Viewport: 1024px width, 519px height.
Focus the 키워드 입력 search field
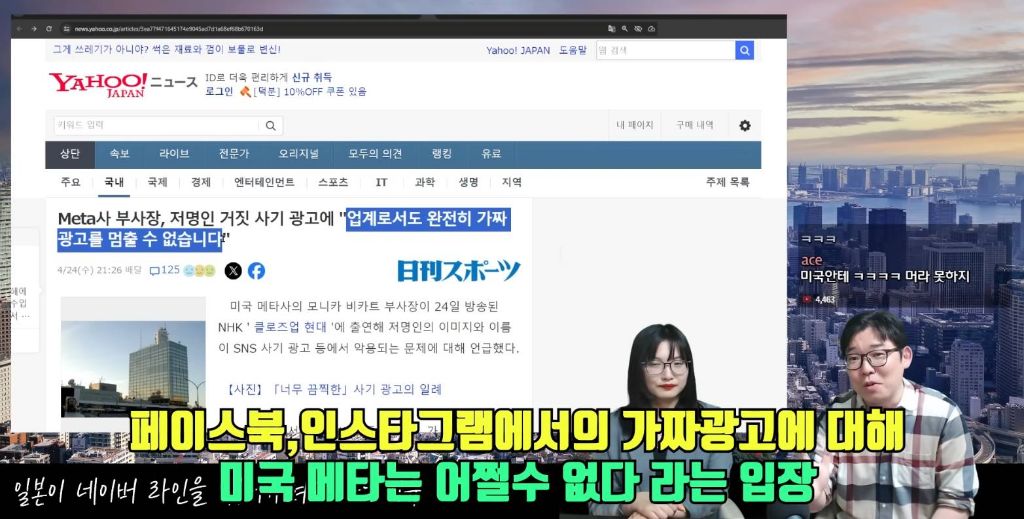tap(158, 125)
